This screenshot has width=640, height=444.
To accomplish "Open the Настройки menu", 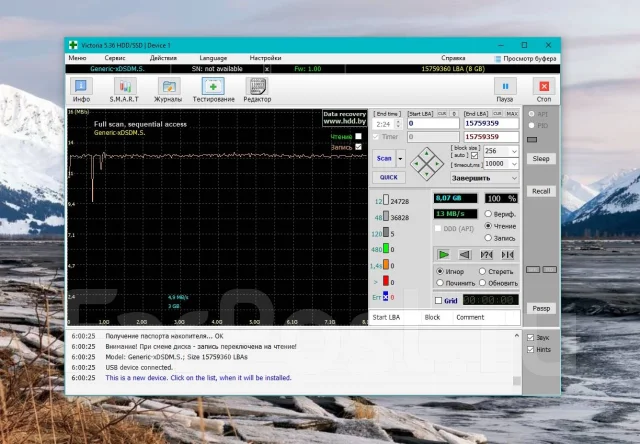I will 265,58.
